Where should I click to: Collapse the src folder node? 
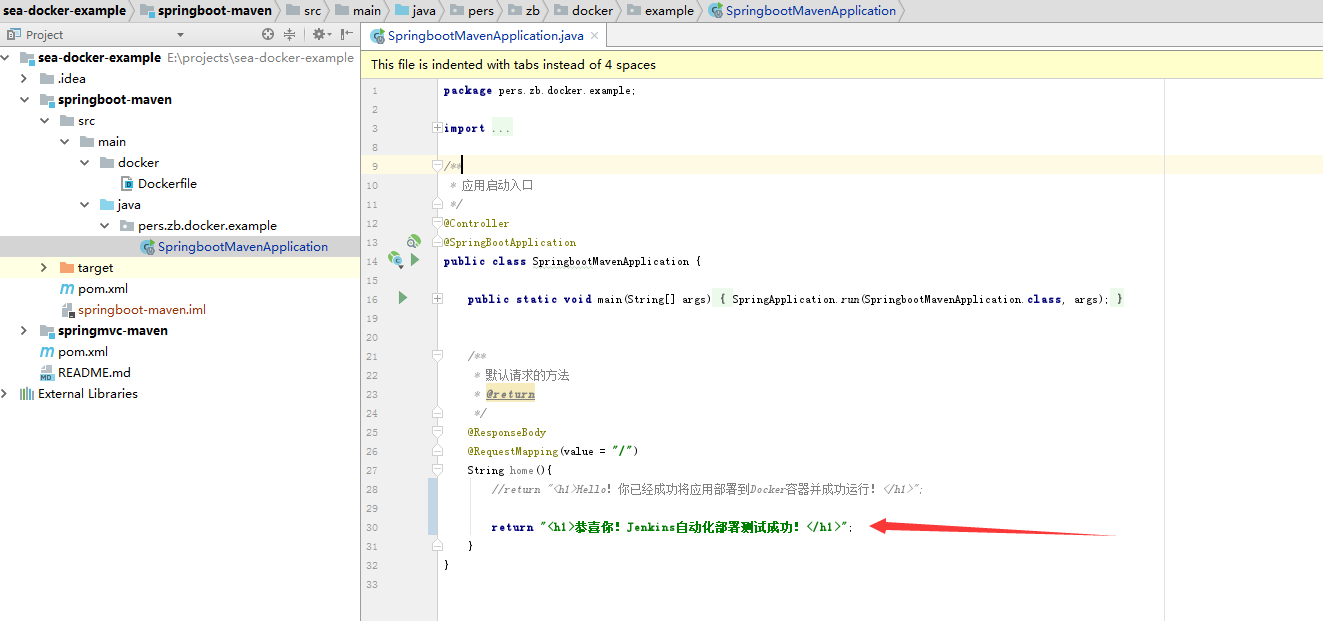[44, 121]
